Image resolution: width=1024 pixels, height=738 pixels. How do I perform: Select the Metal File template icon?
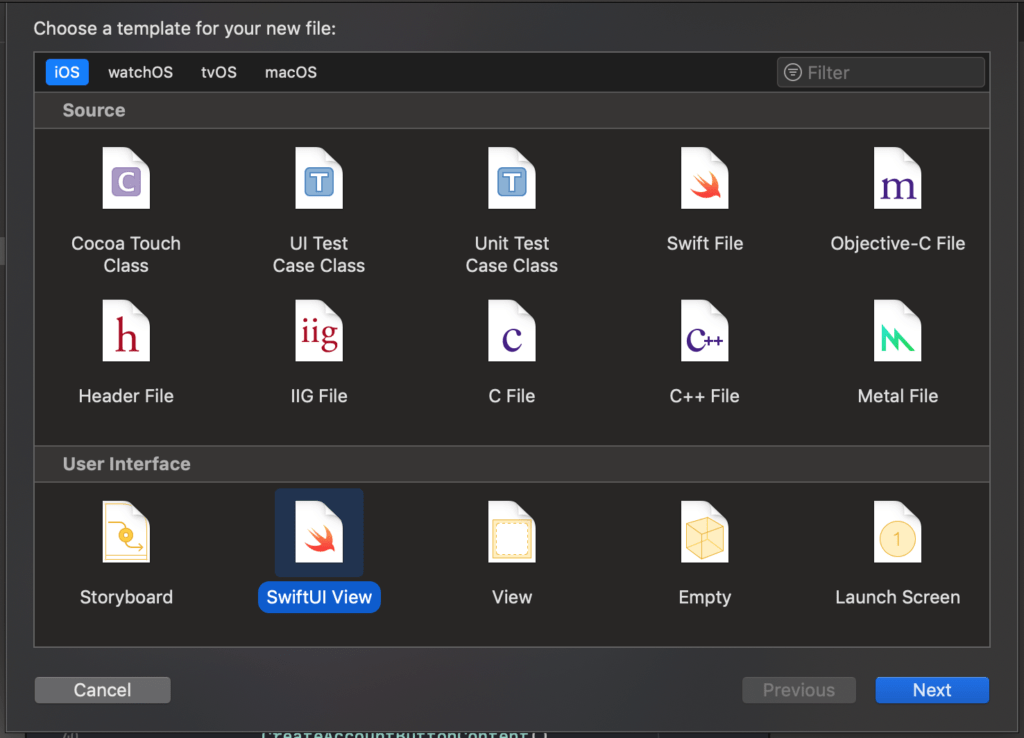click(897, 330)
